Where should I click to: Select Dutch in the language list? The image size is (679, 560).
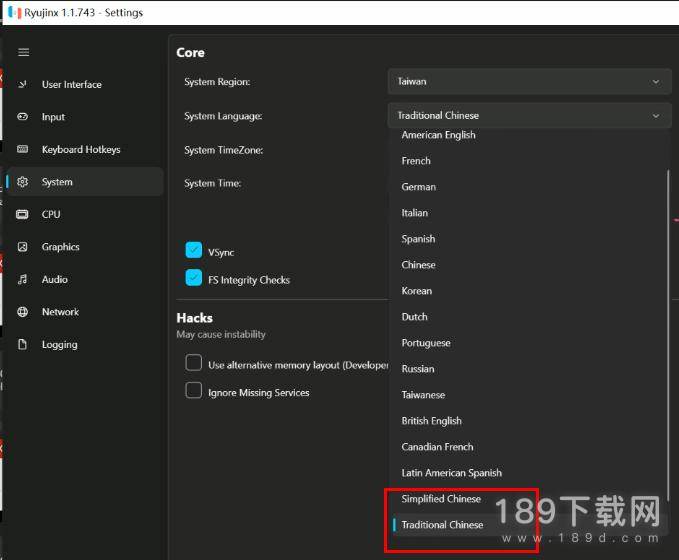(527, 317)
